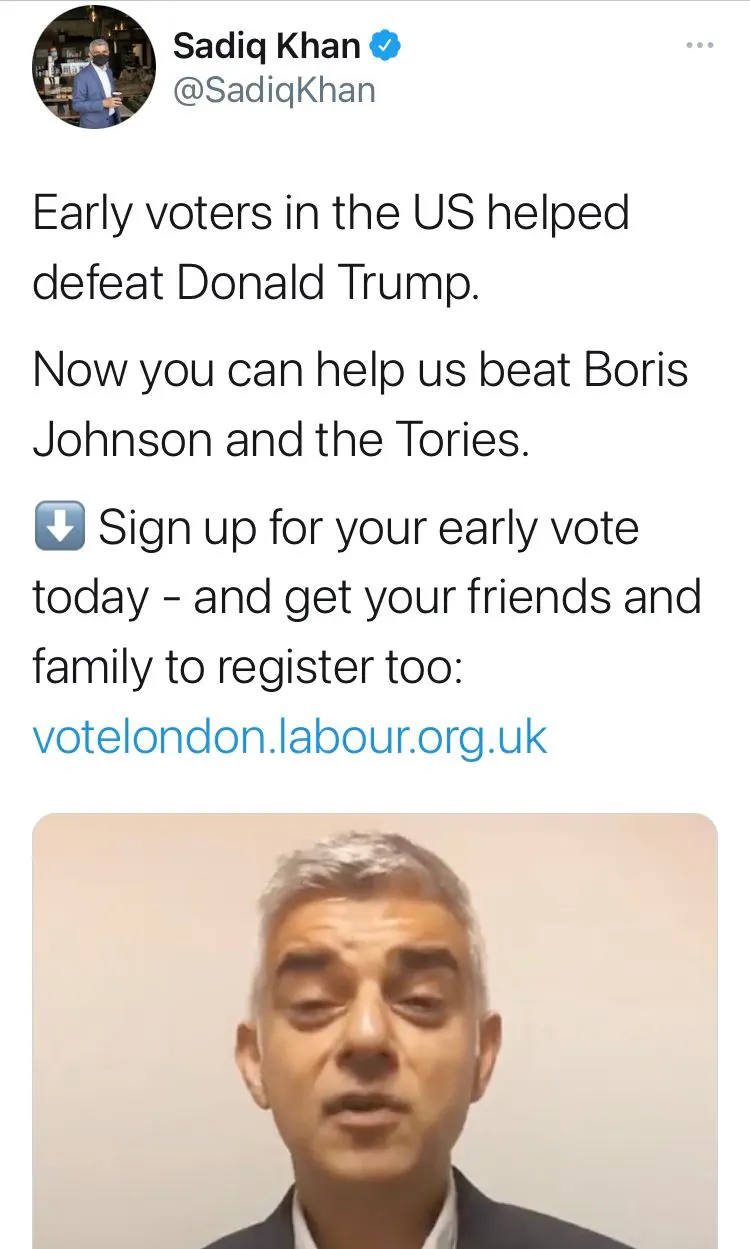
Task: Open the three-dot more options menu
Action: coord(700,45)
